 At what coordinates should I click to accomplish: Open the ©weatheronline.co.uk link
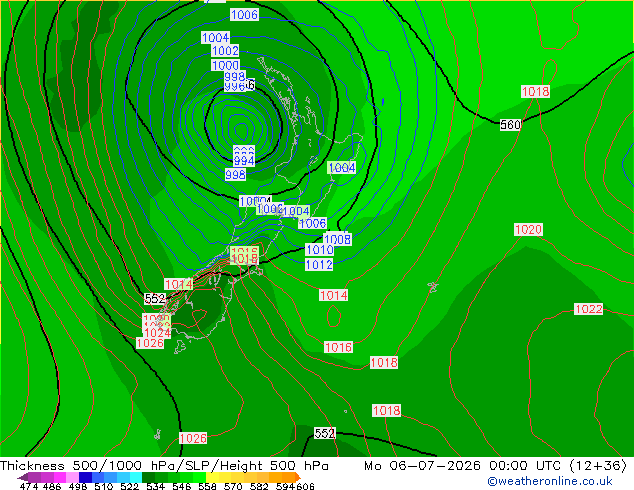coord(550,481)
